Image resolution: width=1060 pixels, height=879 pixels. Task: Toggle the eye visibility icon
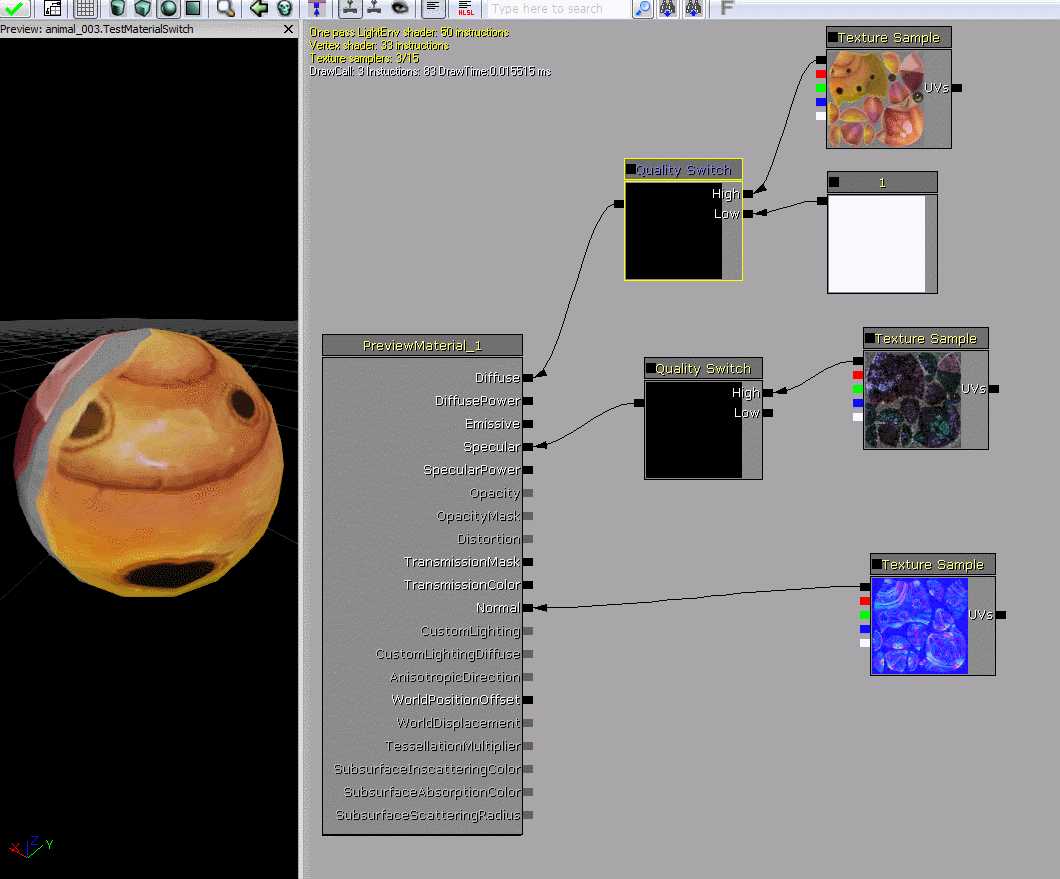click(400, 8)
